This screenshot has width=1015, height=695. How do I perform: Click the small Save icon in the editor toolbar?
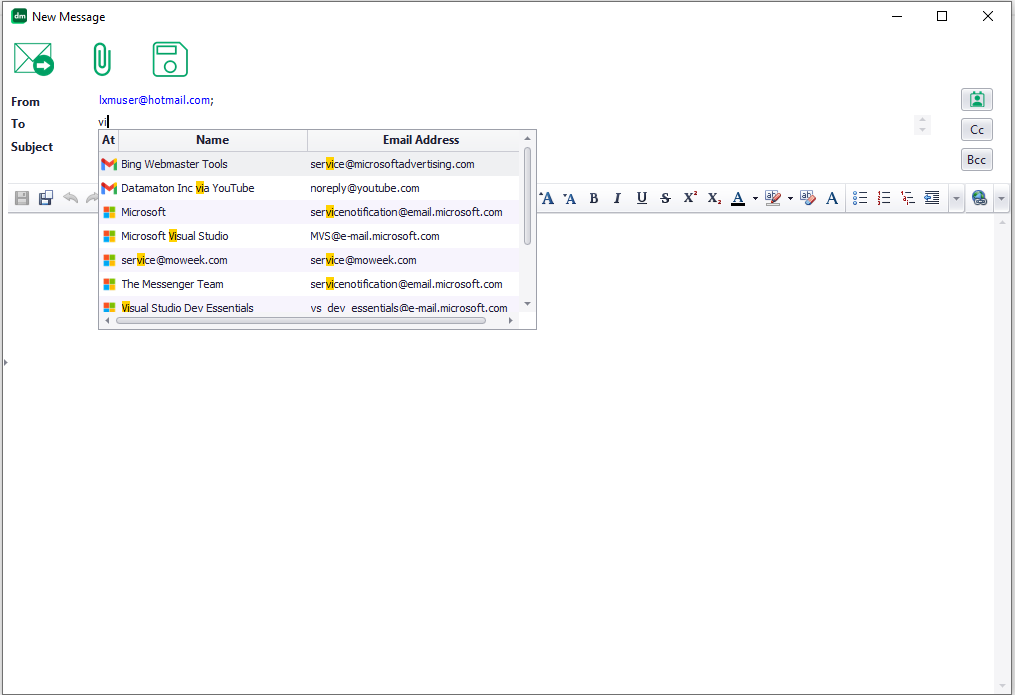(x=22, y=198)
